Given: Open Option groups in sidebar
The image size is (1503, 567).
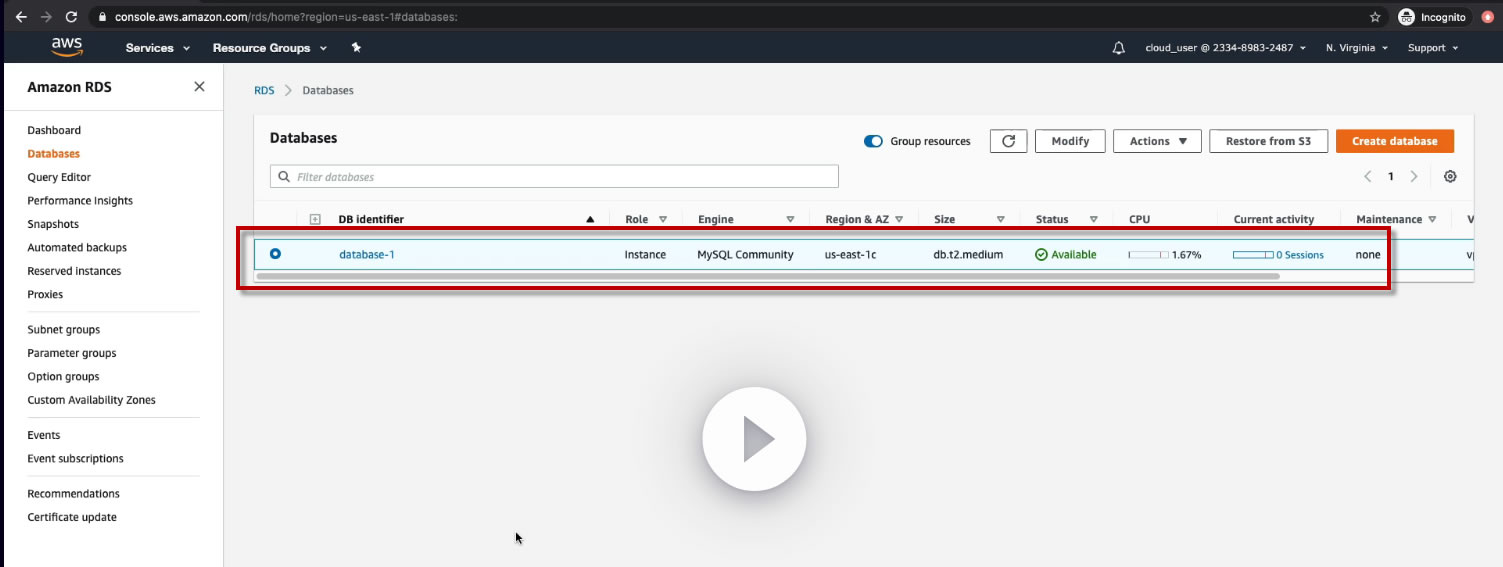Looking at the screenshot, I should point(63,376).
